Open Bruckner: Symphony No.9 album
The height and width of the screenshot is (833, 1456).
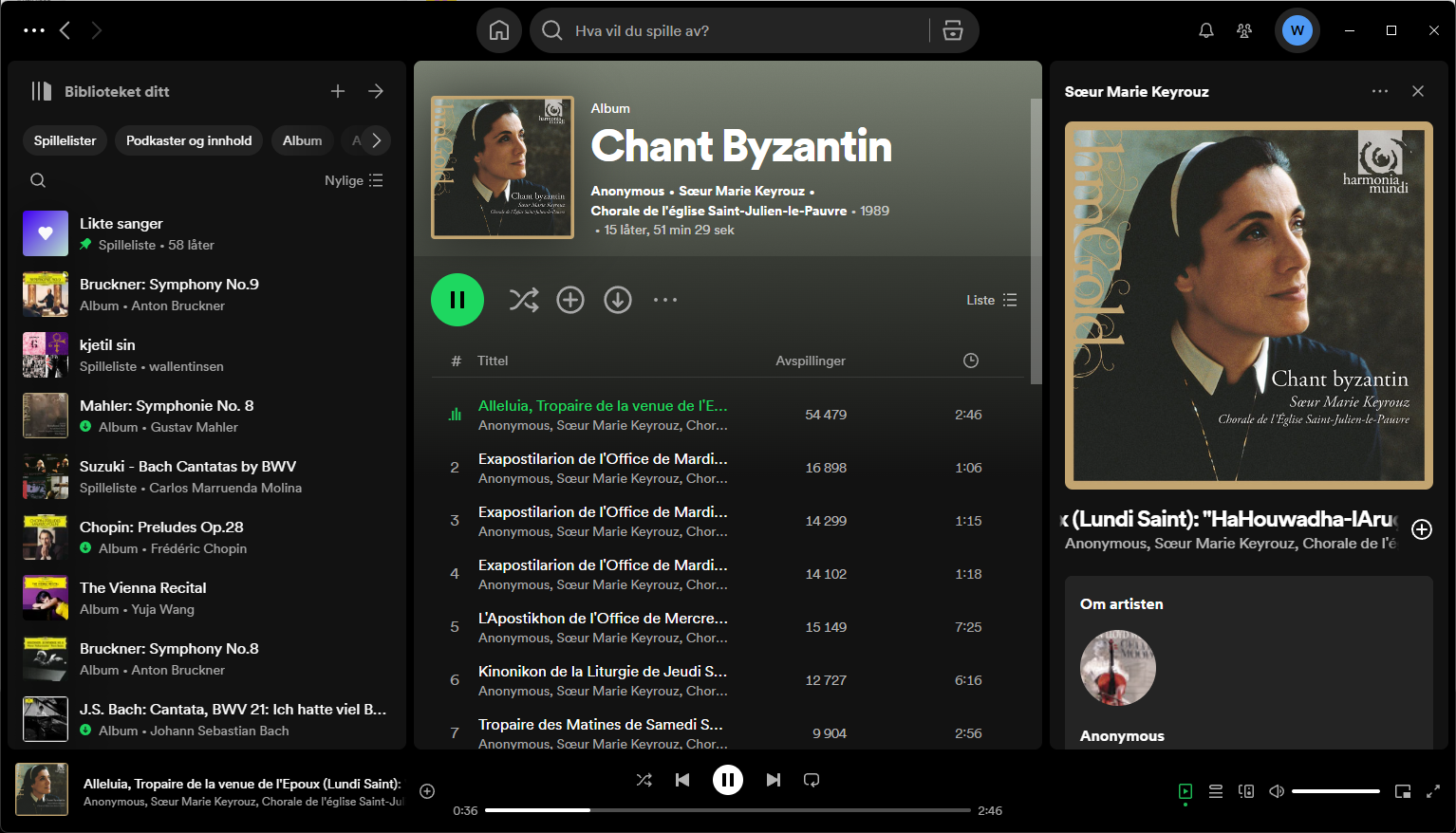click(x=207, y=294)
